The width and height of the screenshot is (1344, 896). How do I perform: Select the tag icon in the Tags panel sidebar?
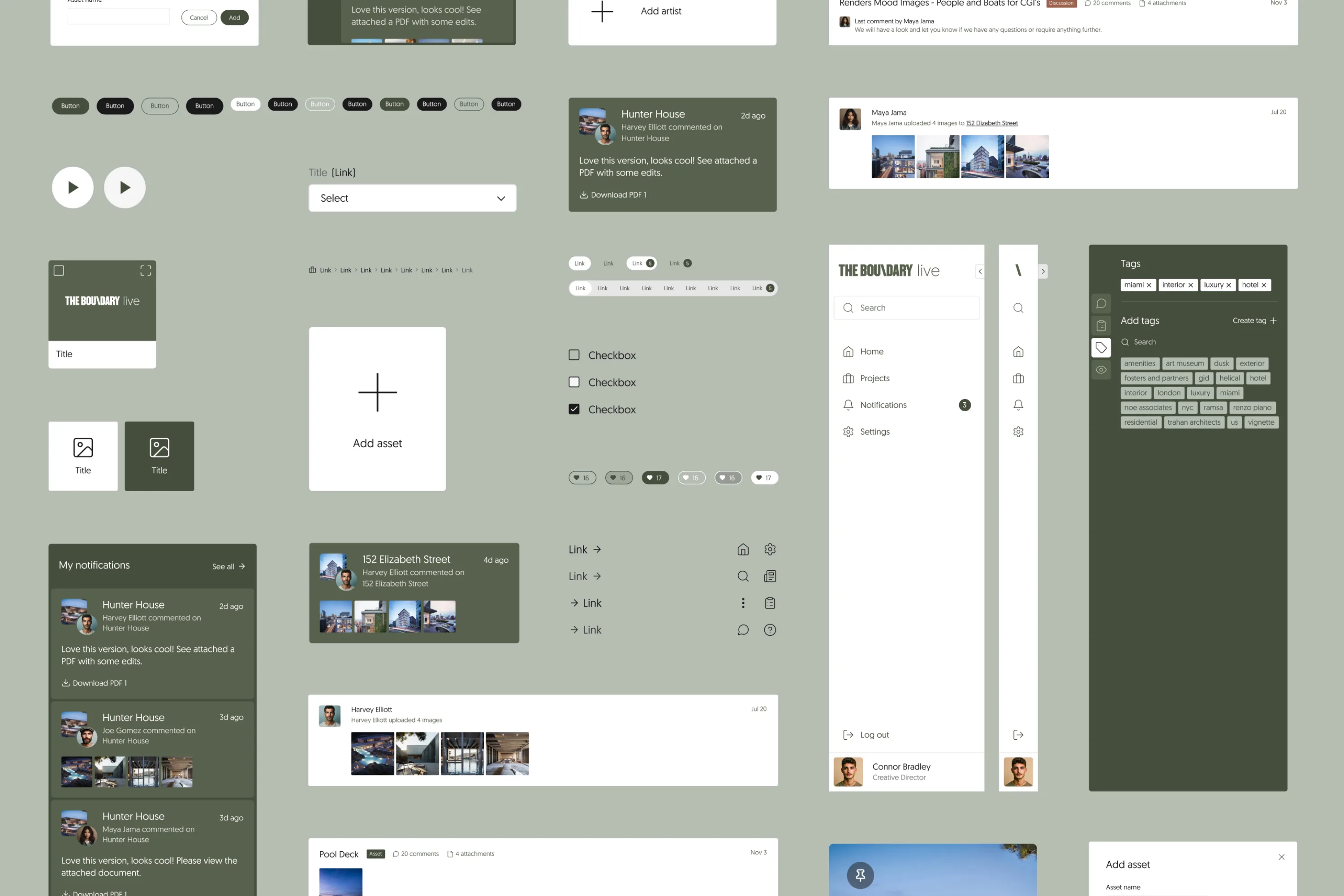click(1101, 348)
